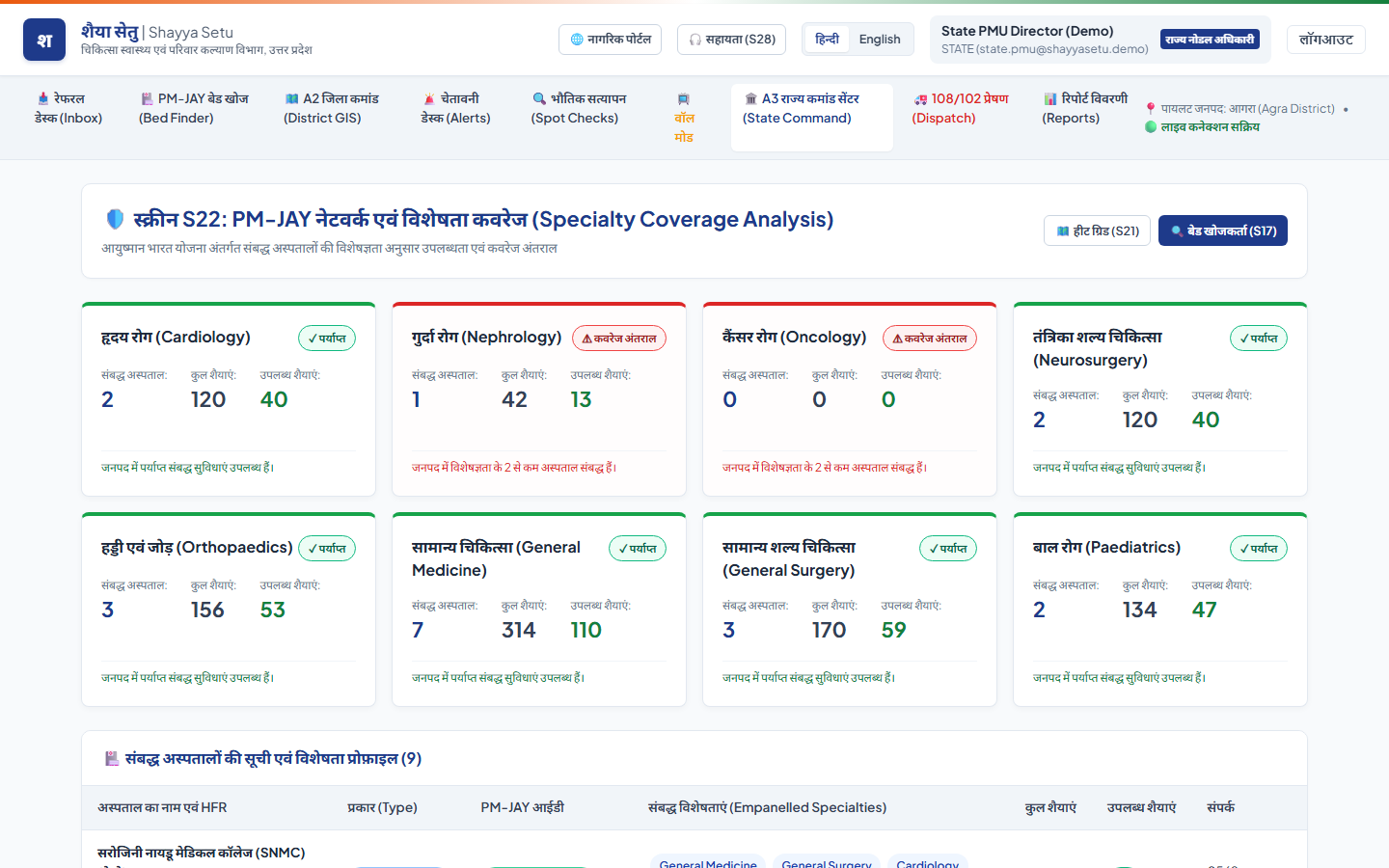Select the A3 State Command tab
The height and width of the screenshot is (868, 1389).
tap(811, 117)
